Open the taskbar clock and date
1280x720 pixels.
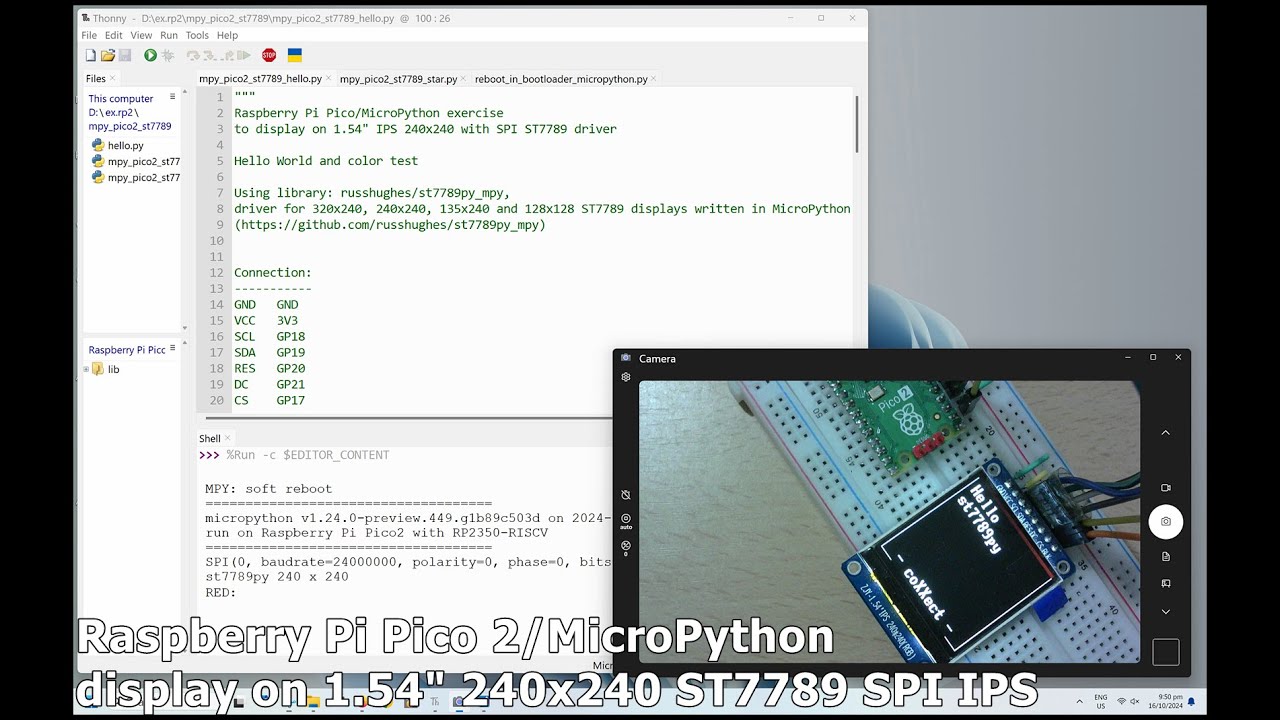[x=1166, y=701]
